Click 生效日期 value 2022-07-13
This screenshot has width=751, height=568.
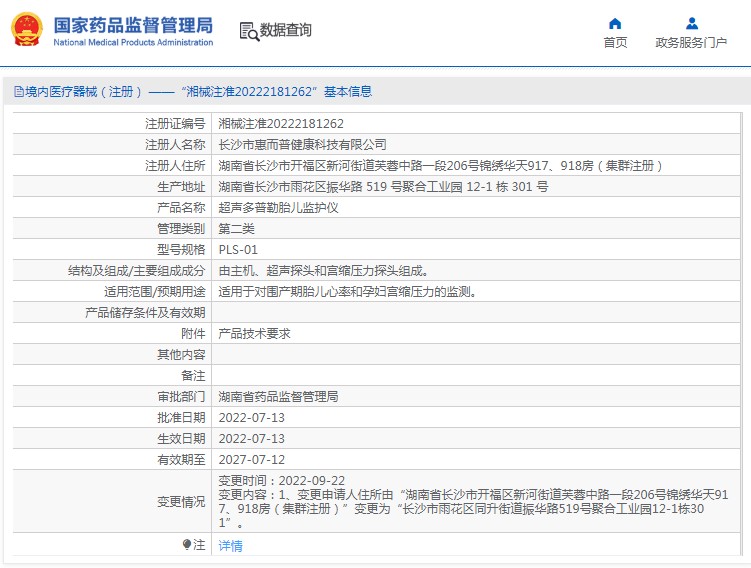[251, 439]
